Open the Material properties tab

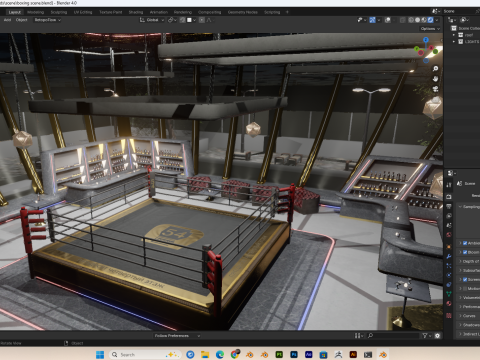(x=449, y=303)
